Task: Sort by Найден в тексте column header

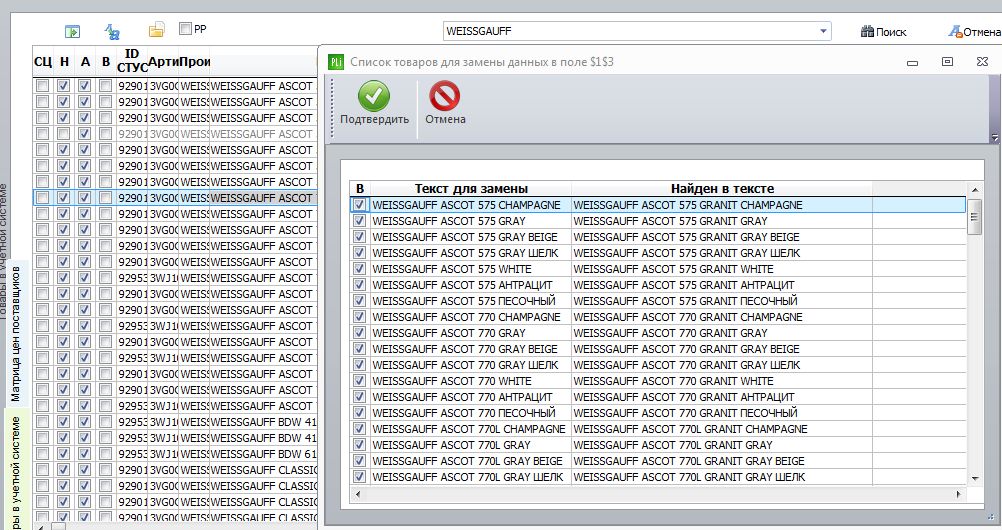Action: [722, 189]
